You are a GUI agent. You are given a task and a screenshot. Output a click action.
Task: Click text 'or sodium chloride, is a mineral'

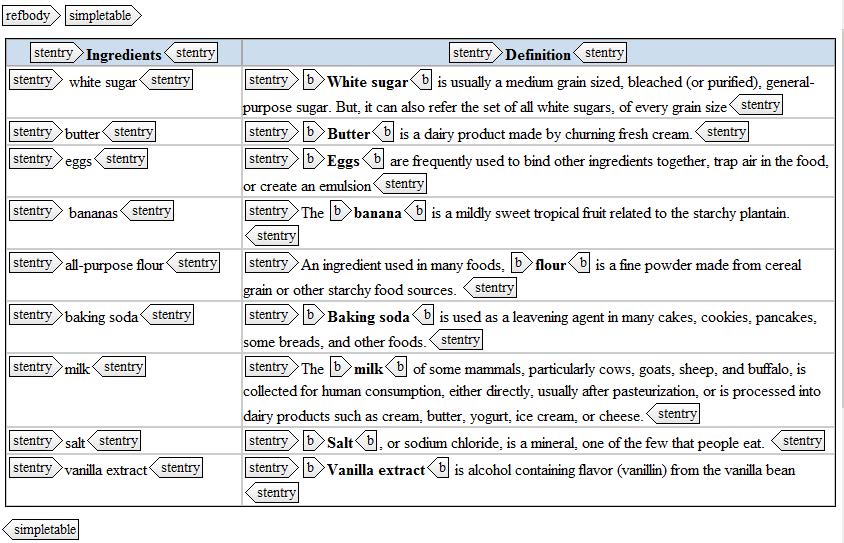(x=481, y=443)
